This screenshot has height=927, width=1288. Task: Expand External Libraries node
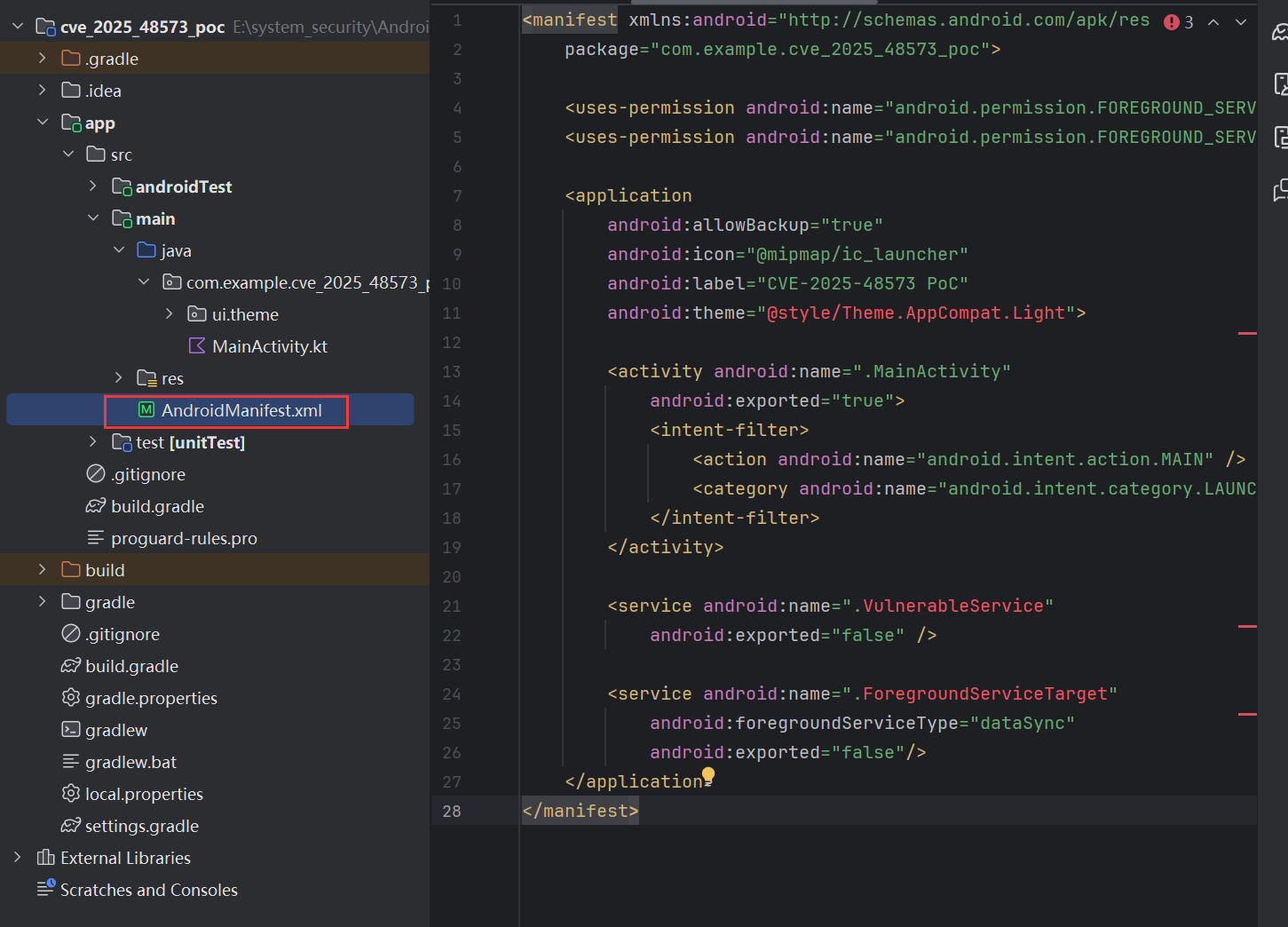click(x=17, y=858)
